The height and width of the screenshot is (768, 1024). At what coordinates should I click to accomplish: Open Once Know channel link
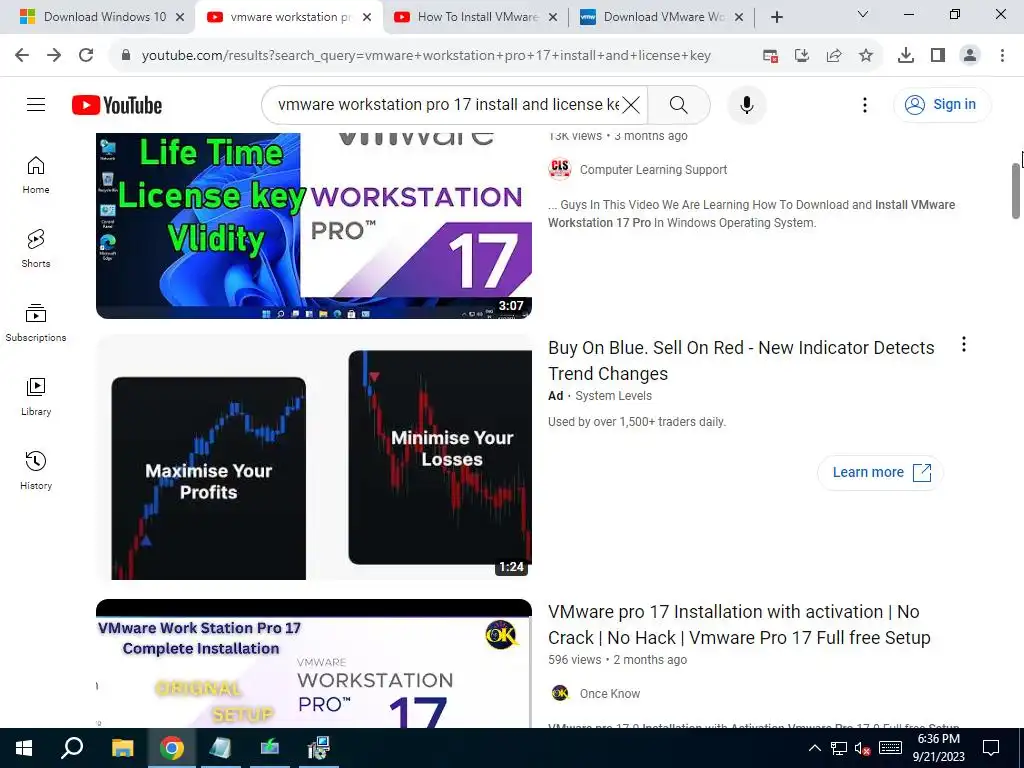610,694
